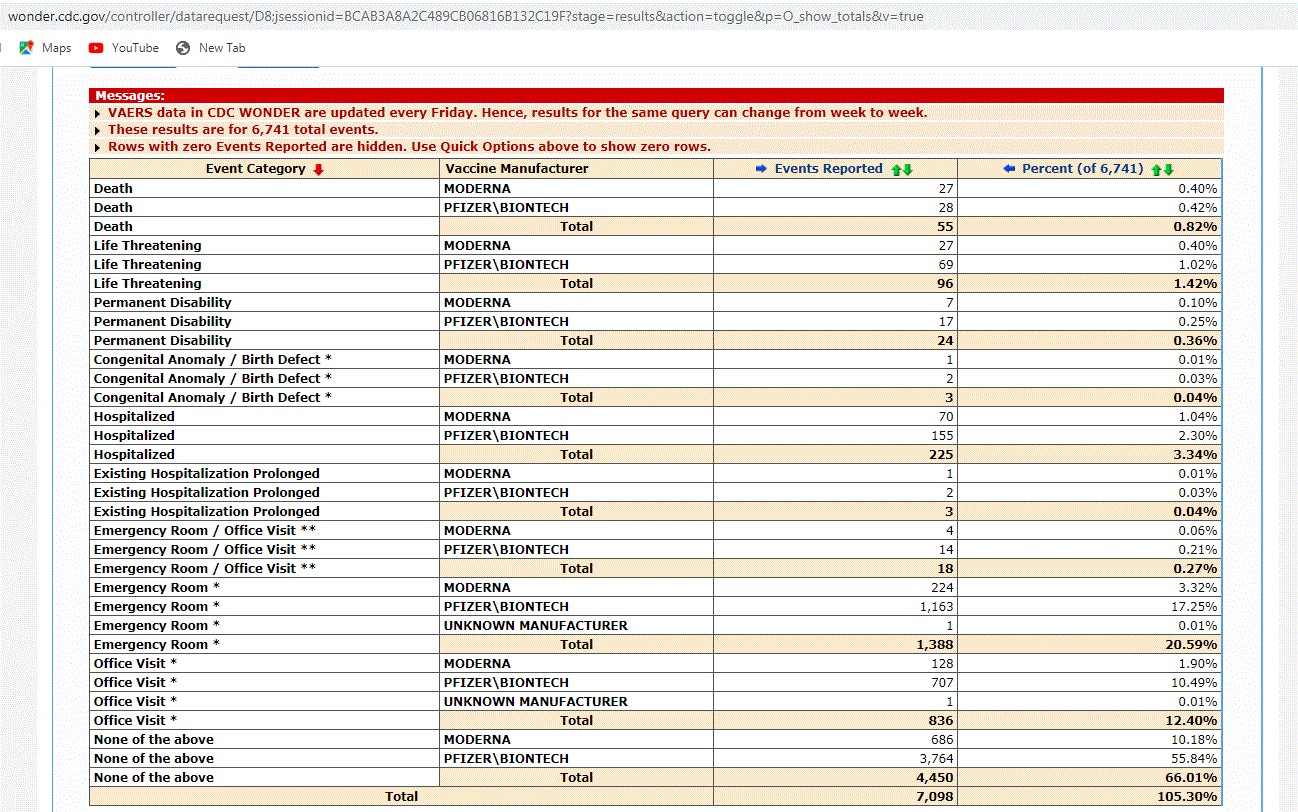The width and height of the screenshot is (1298, 812).
Task: Click None of the above Pfizer percent 55.84%
Action: pos(1194,758)
